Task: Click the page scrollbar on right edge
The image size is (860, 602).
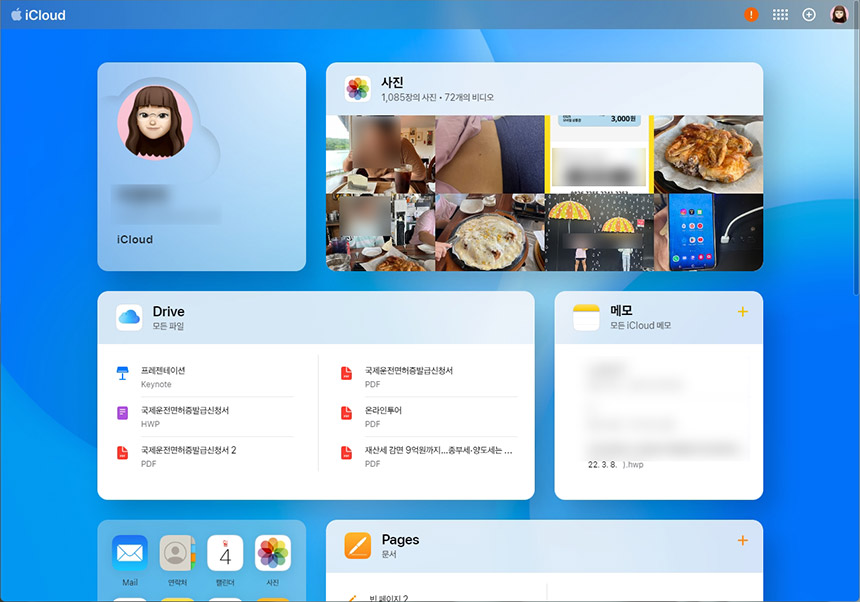Action: [x=857, y=151]
